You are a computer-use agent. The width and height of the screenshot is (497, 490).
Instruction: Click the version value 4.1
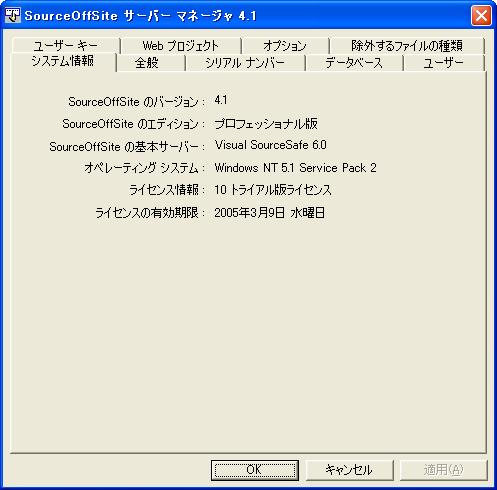[221, 100]
